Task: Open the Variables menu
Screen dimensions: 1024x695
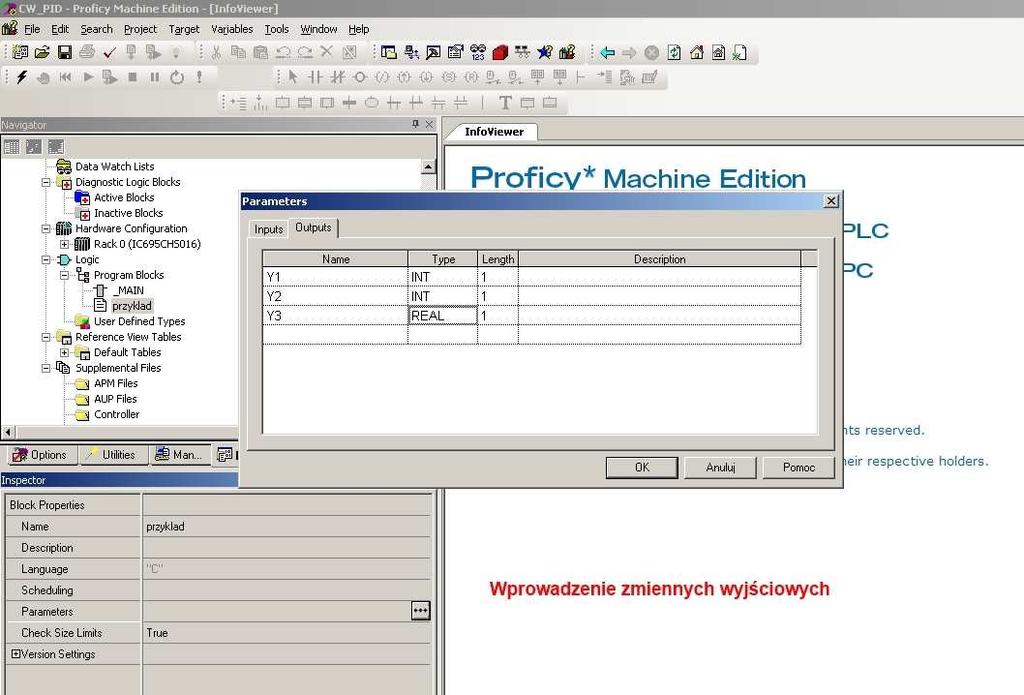Action: pos(232,29)
